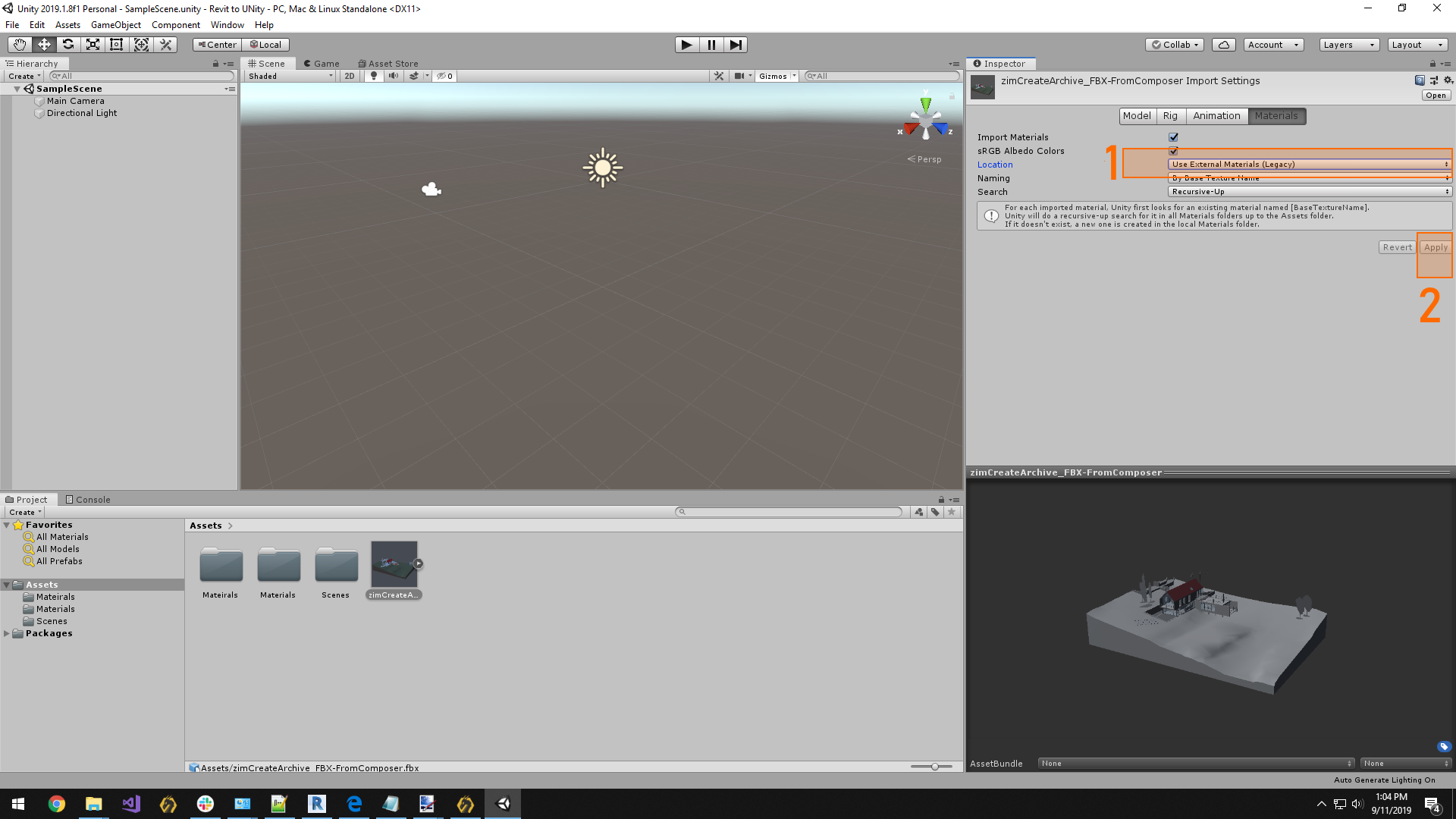The height and width of the screenshot is (819, 1456).
Task: Mute scene audio using the speaker icon
Action: (x=393, y=76)
